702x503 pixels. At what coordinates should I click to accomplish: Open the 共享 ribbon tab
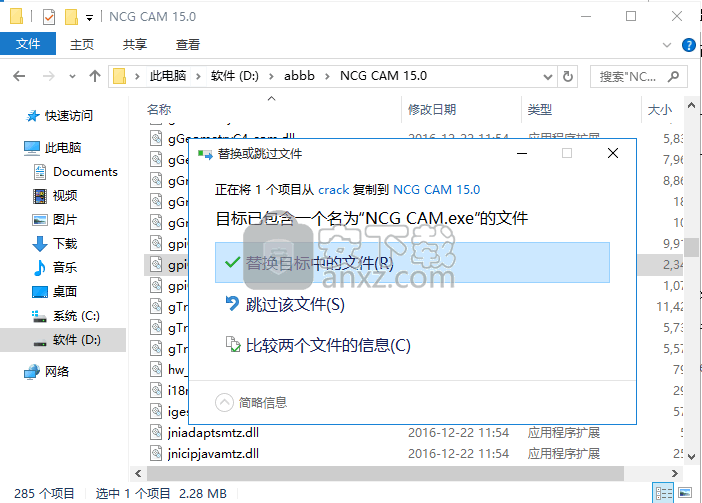pos(135,44)
